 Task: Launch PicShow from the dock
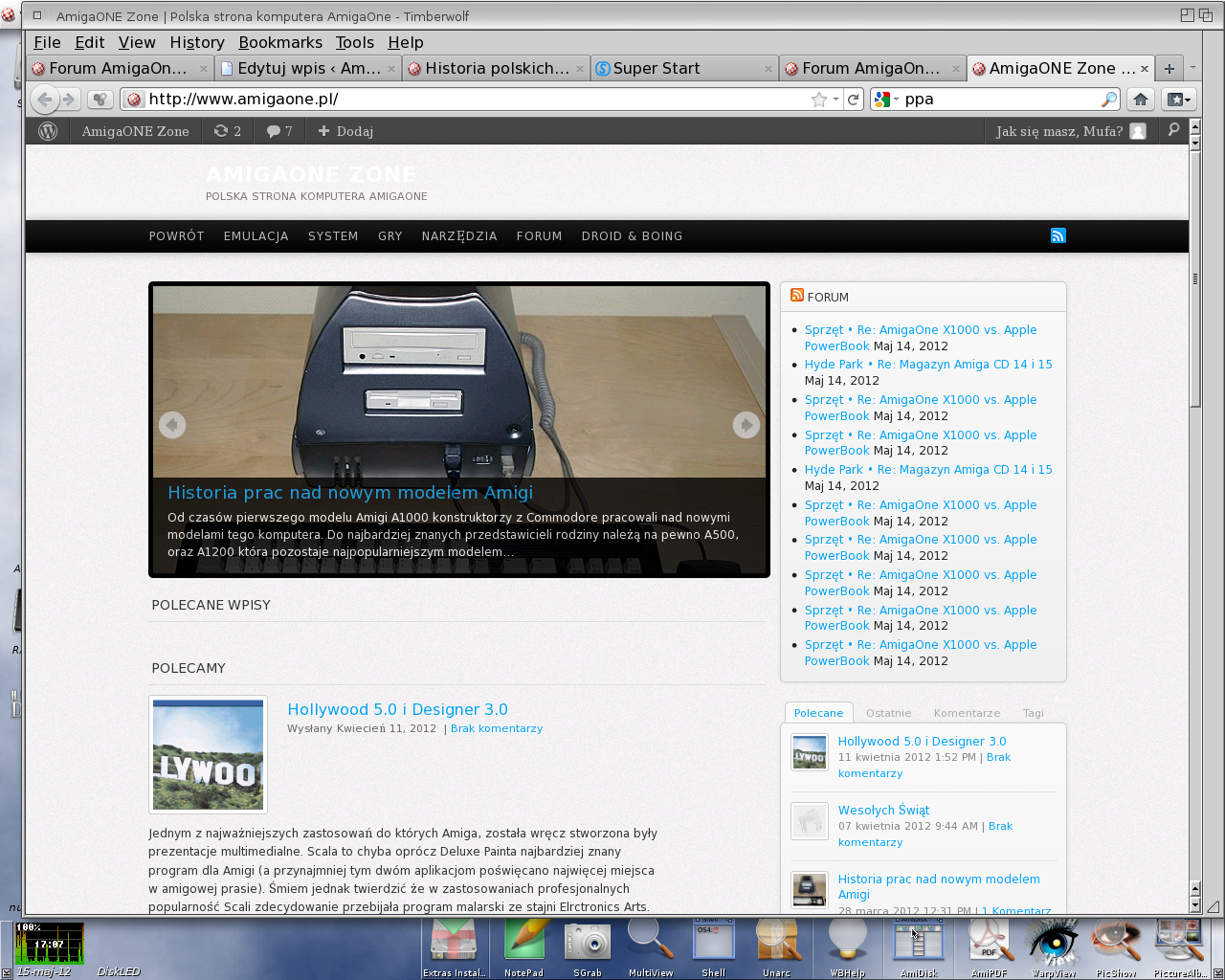(x=1116, y=947)
